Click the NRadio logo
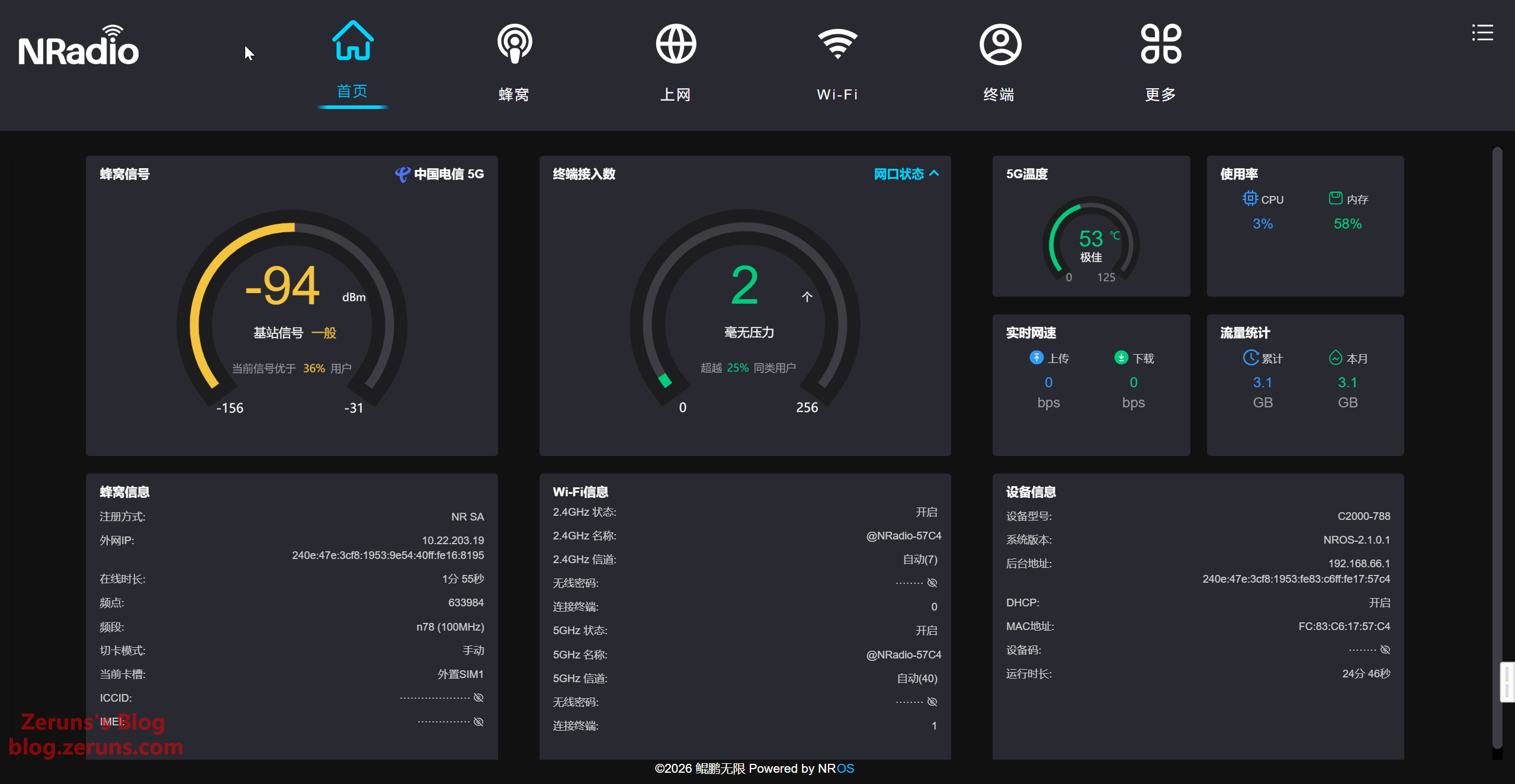Screen dimensions: 1515x784 [x=79, y=47]
